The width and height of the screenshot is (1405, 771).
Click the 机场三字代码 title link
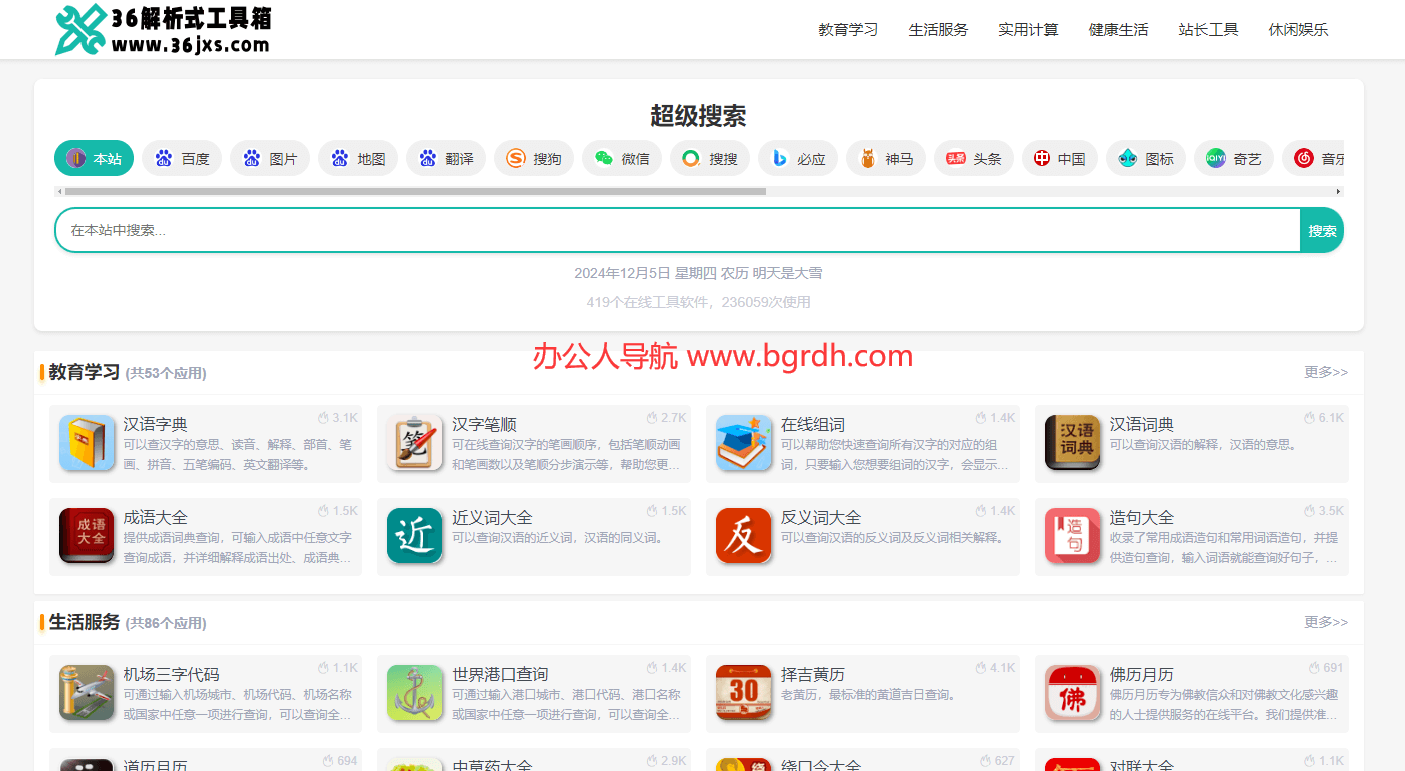(x=172, y=674)
